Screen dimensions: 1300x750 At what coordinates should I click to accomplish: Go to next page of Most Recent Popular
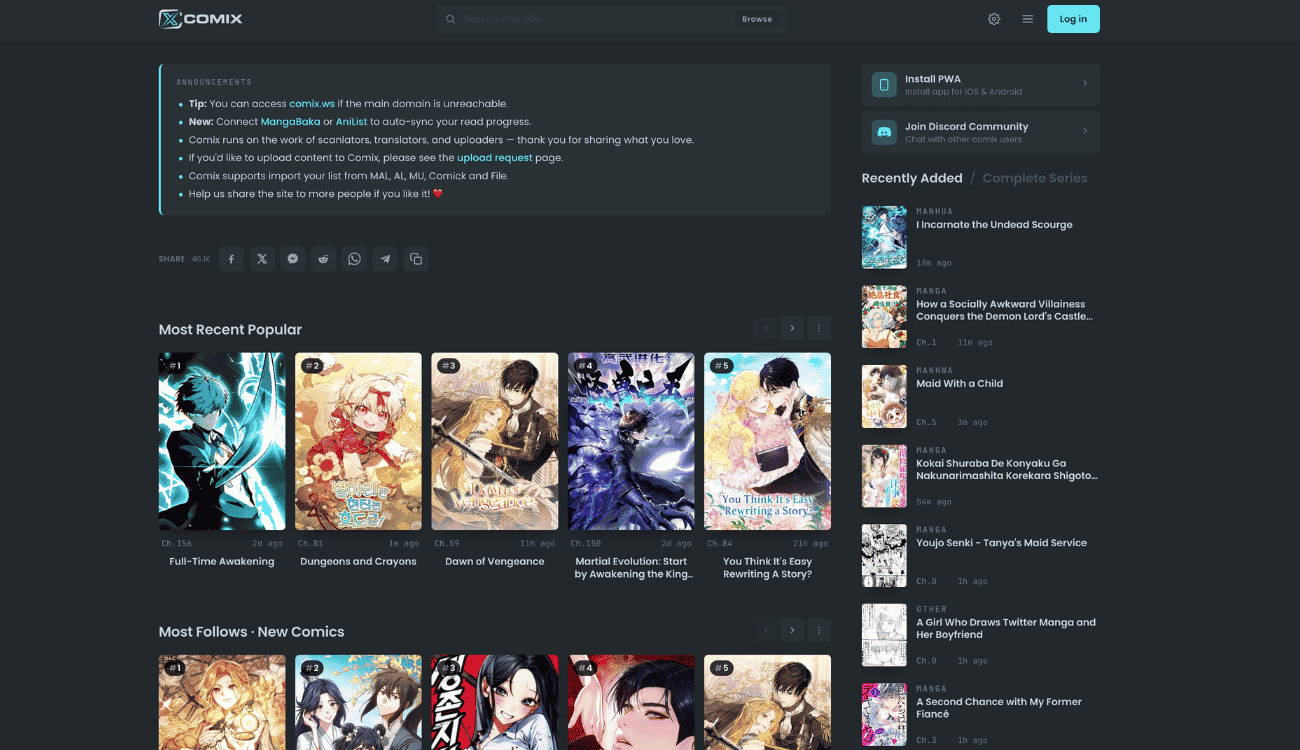pyautogui.click(x=792, y=328)
